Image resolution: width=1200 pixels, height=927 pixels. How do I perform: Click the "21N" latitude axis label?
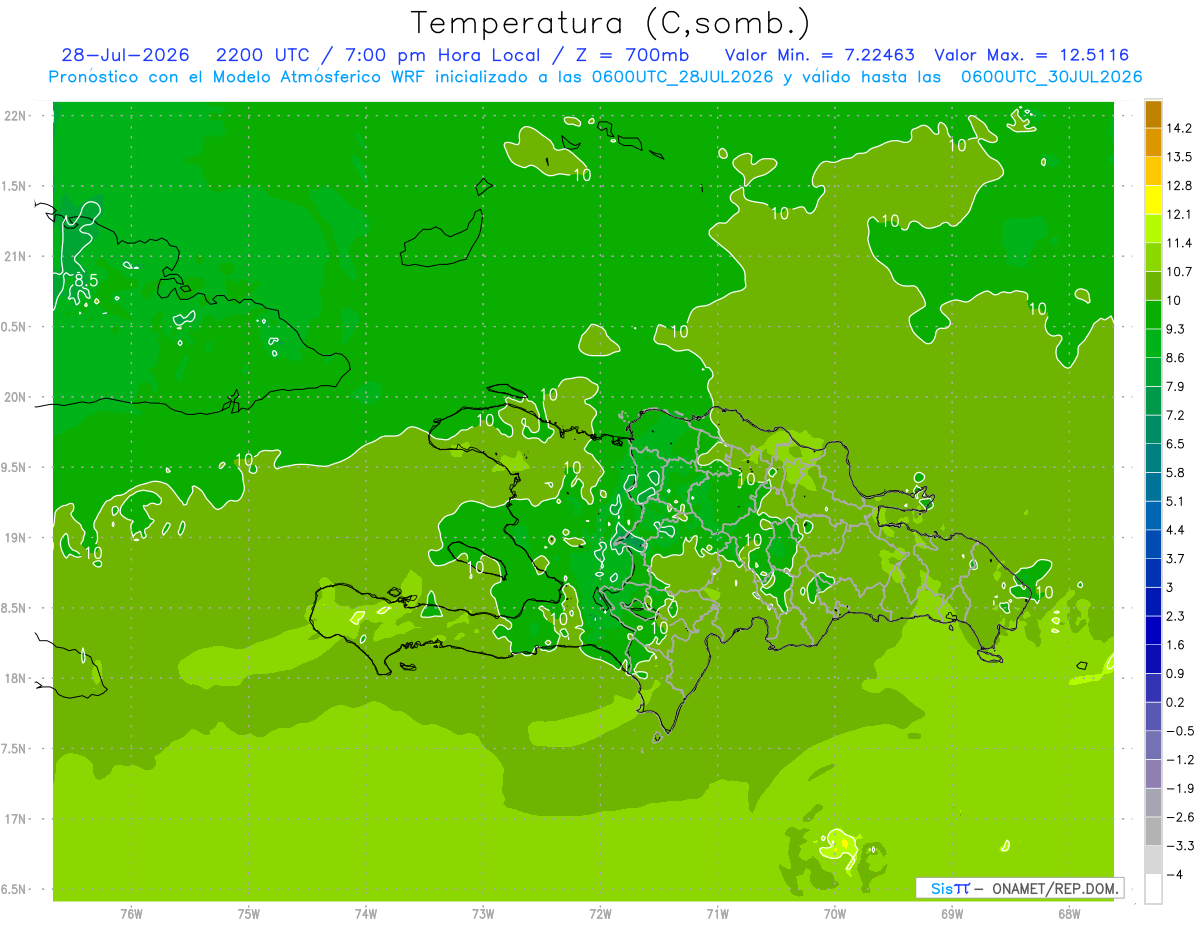pyautogui.click(x=14, y=257)
